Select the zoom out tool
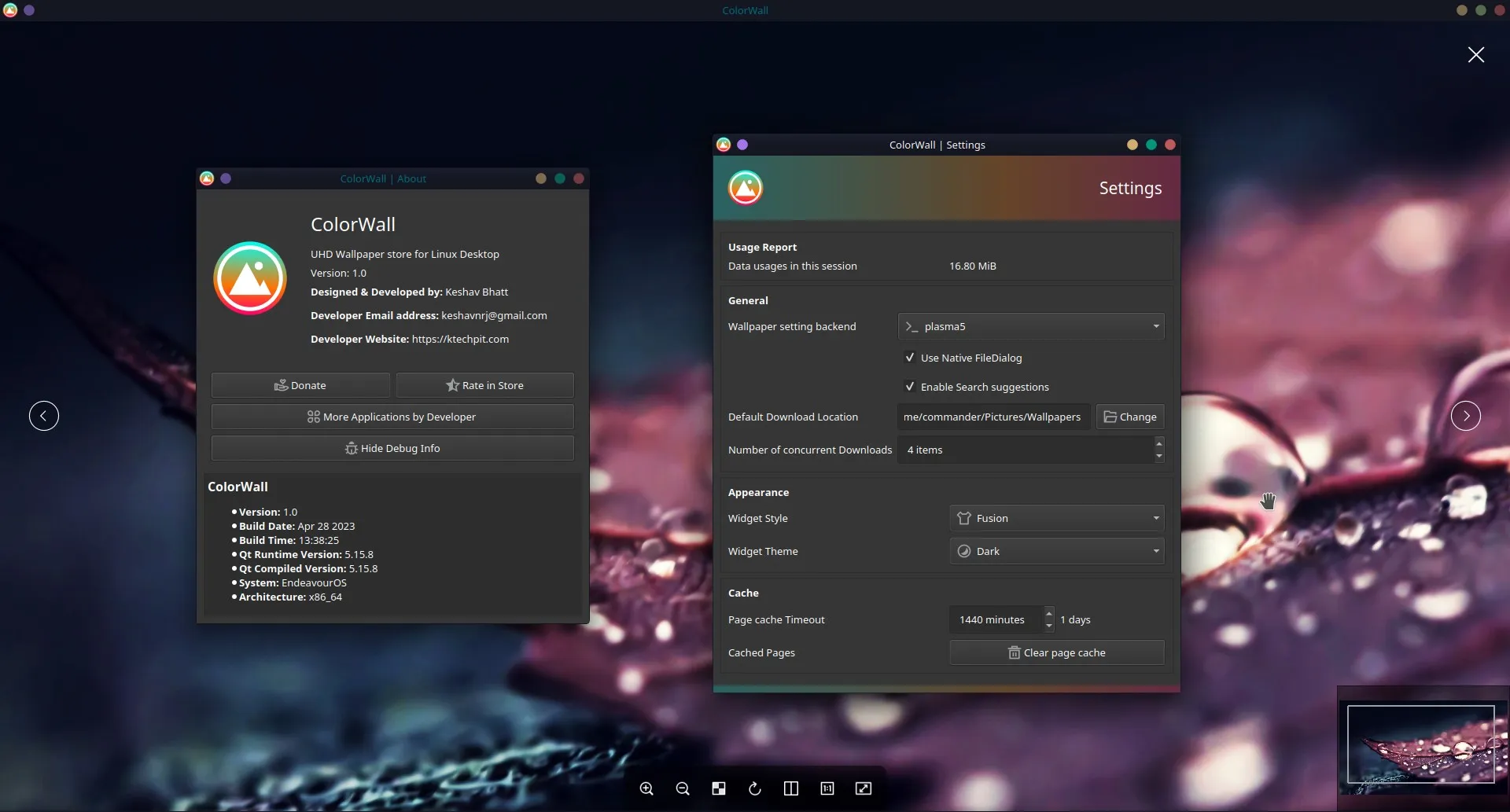1510x812 pixels. point(683,788)
